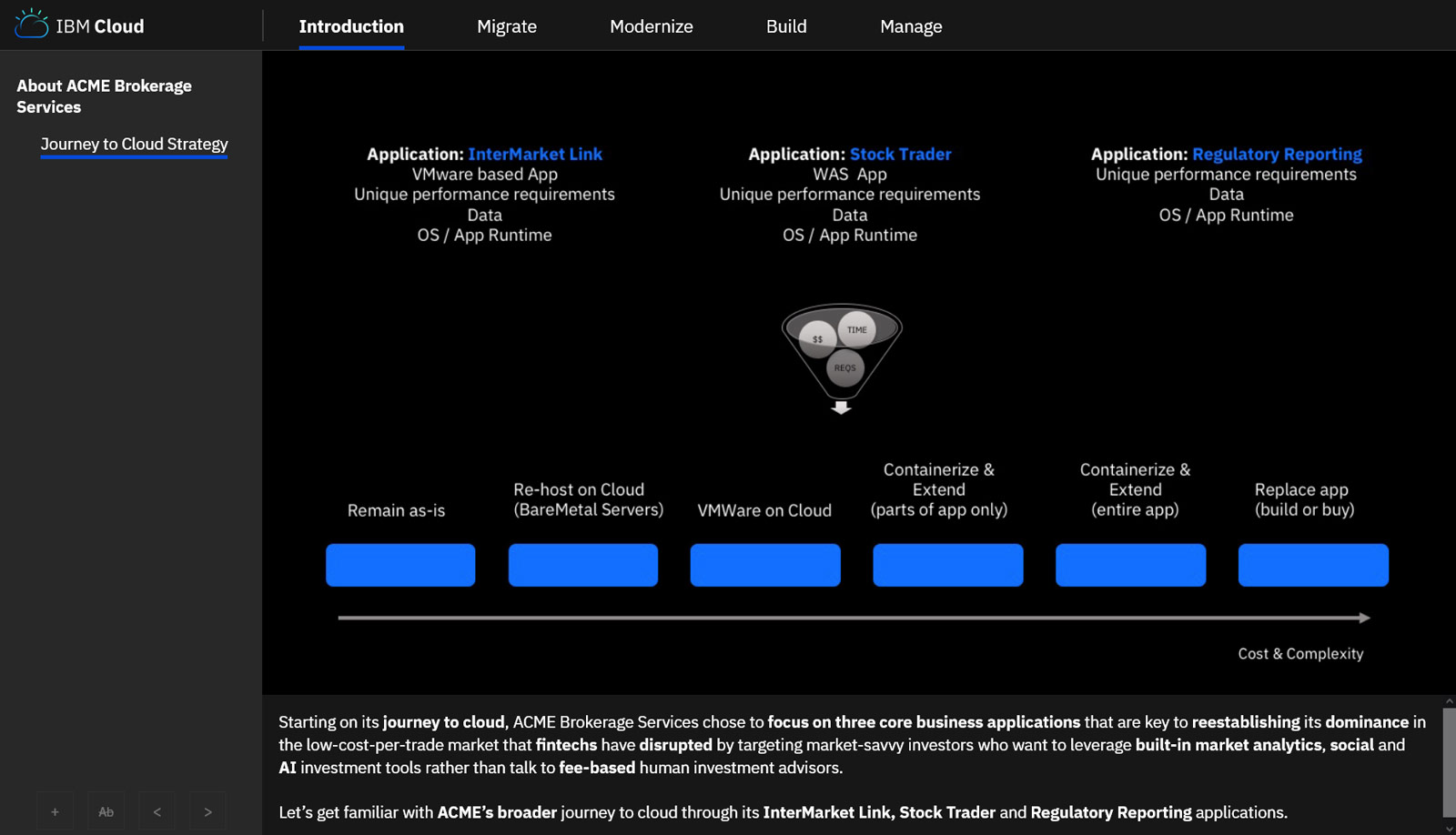
Task: Click the VMware based App text
Action: click(484, 174)
